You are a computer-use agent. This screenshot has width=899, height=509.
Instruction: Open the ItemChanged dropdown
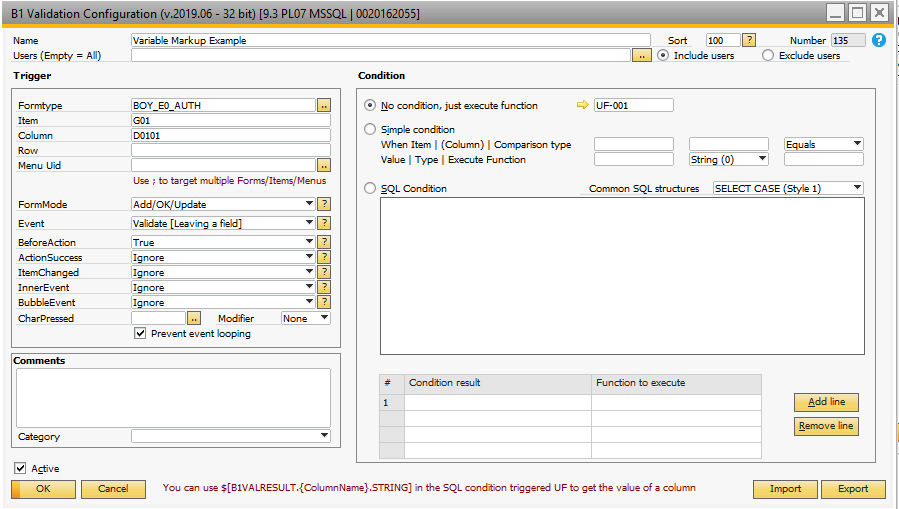pyautogui.click(x=309, y=272)
